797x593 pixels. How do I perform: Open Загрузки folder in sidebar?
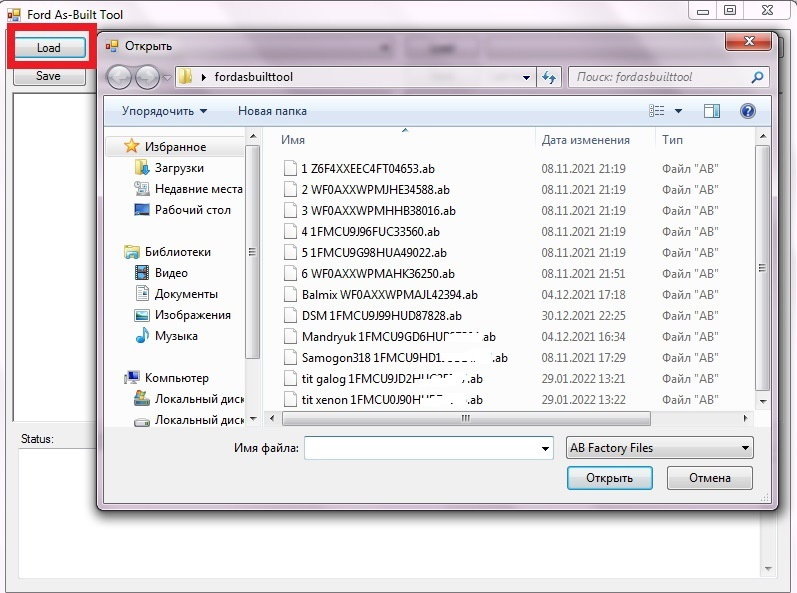click(179, 168)
